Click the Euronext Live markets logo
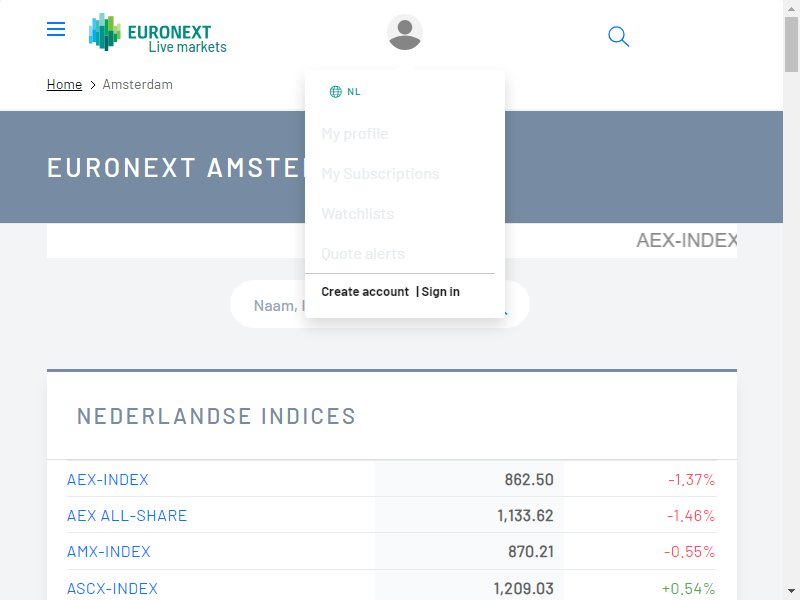The image size is (800, 600). (158, 33)
